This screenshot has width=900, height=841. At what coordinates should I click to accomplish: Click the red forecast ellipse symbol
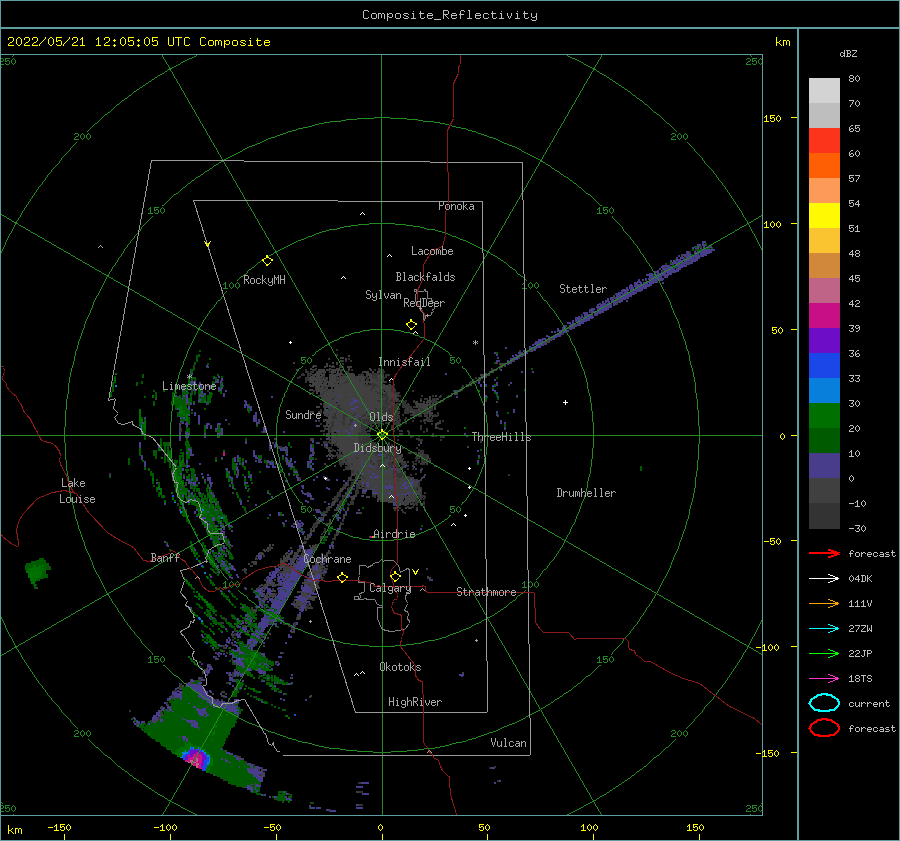click(x=824, y=728)
